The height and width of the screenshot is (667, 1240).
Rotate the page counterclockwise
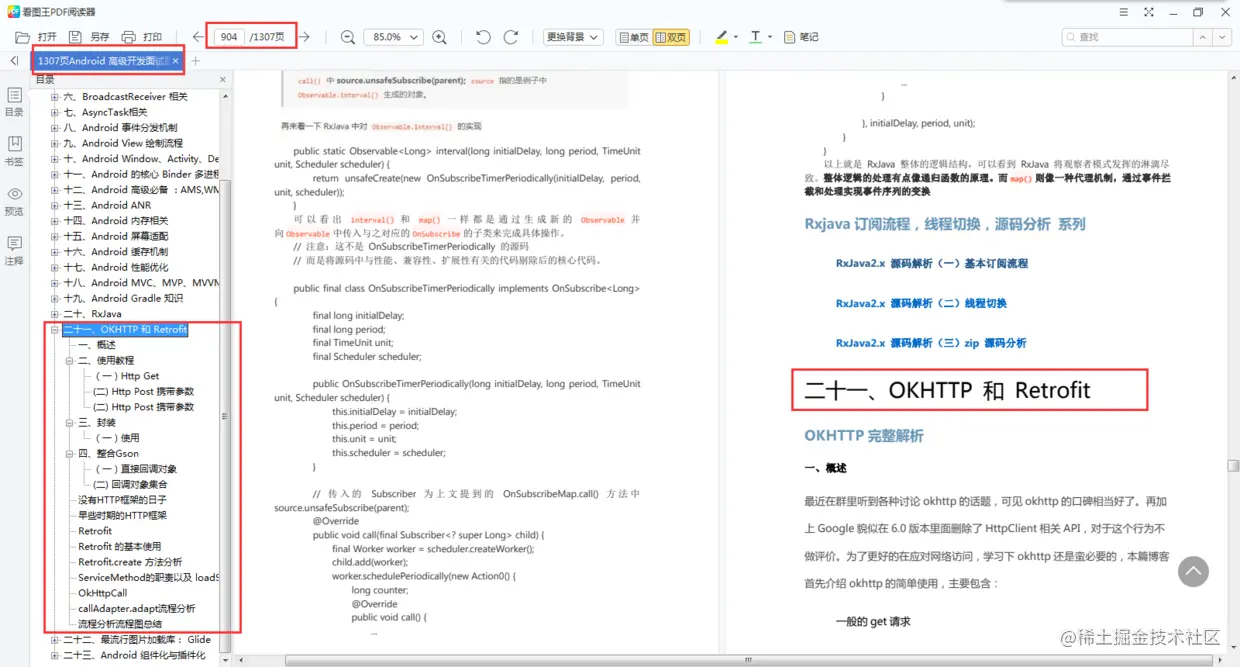coord(483,37)
